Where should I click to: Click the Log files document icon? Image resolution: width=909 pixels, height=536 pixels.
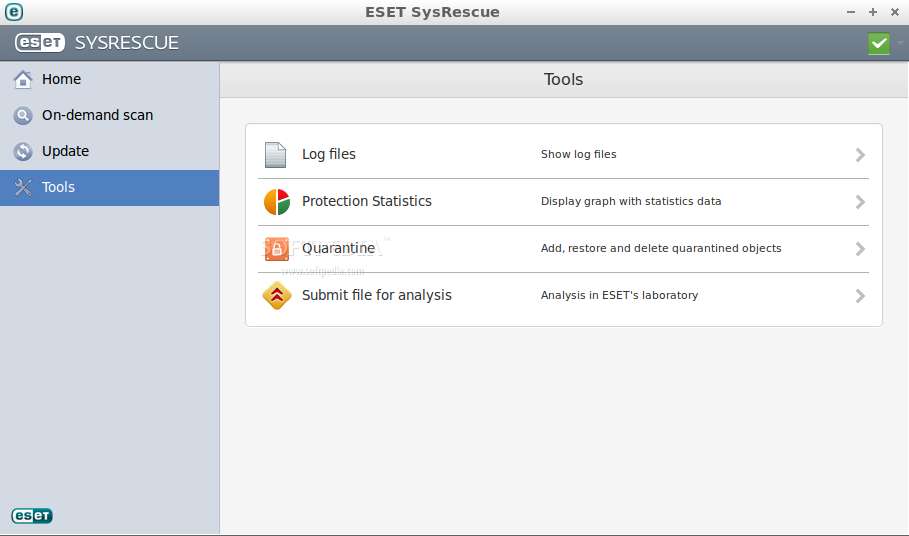pos(275,155)
